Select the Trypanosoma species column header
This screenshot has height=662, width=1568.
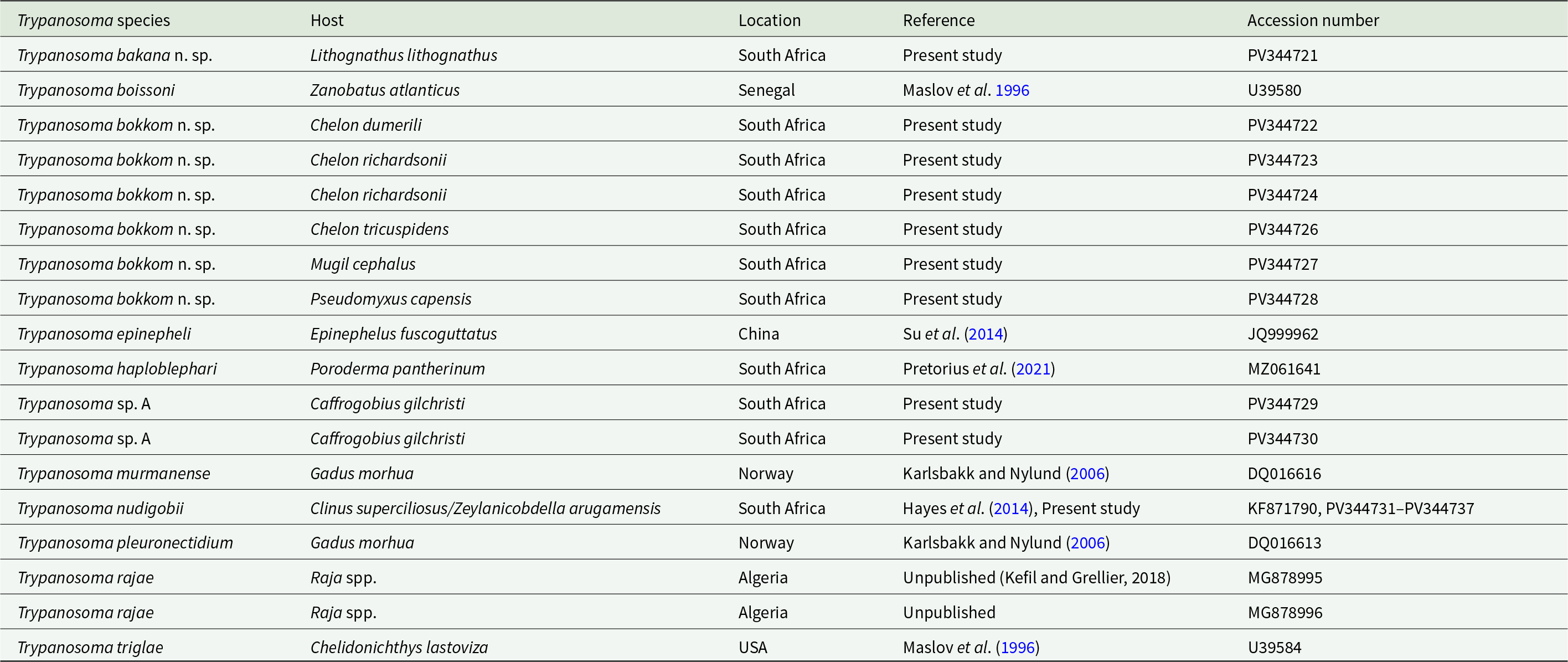tap(94, 20)
